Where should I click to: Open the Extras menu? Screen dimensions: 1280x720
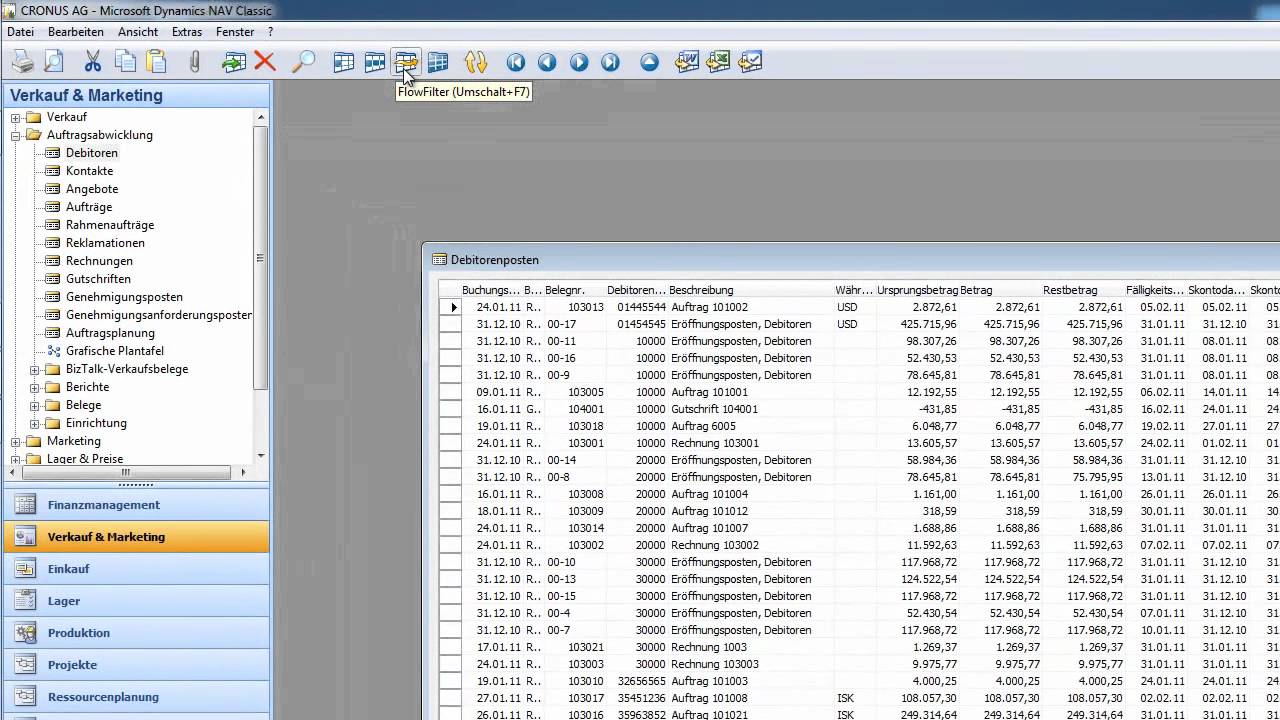(187, 32)
